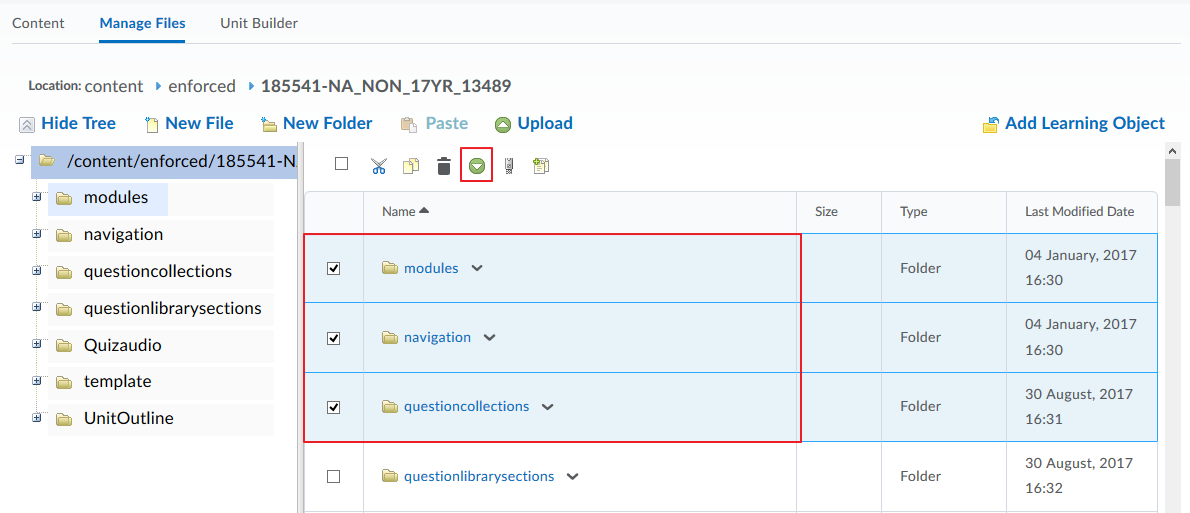Viewport: 1190px width, 513px height.
Task: Open the dropdown arrow next to modules
Action: tap(477, 268)
